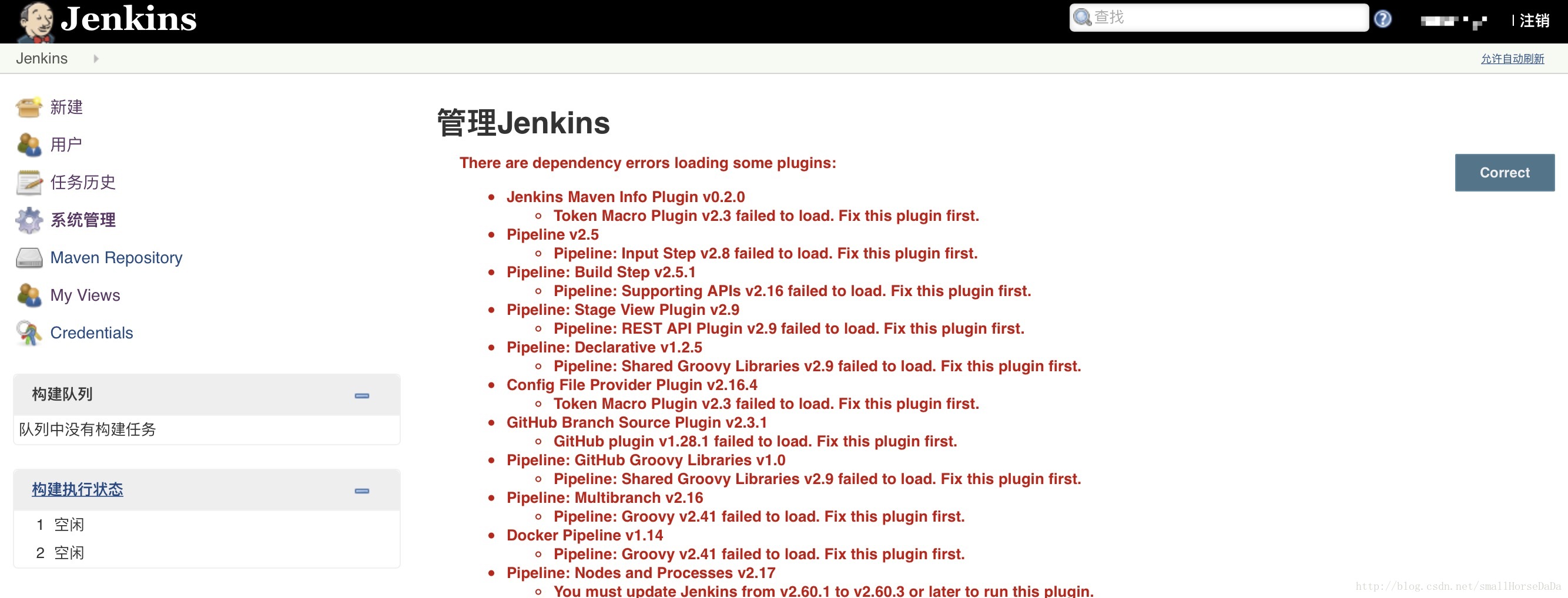Click 'GitHub Branch Source Plugin v2.3.1' entry

click(x=636, y=423)
